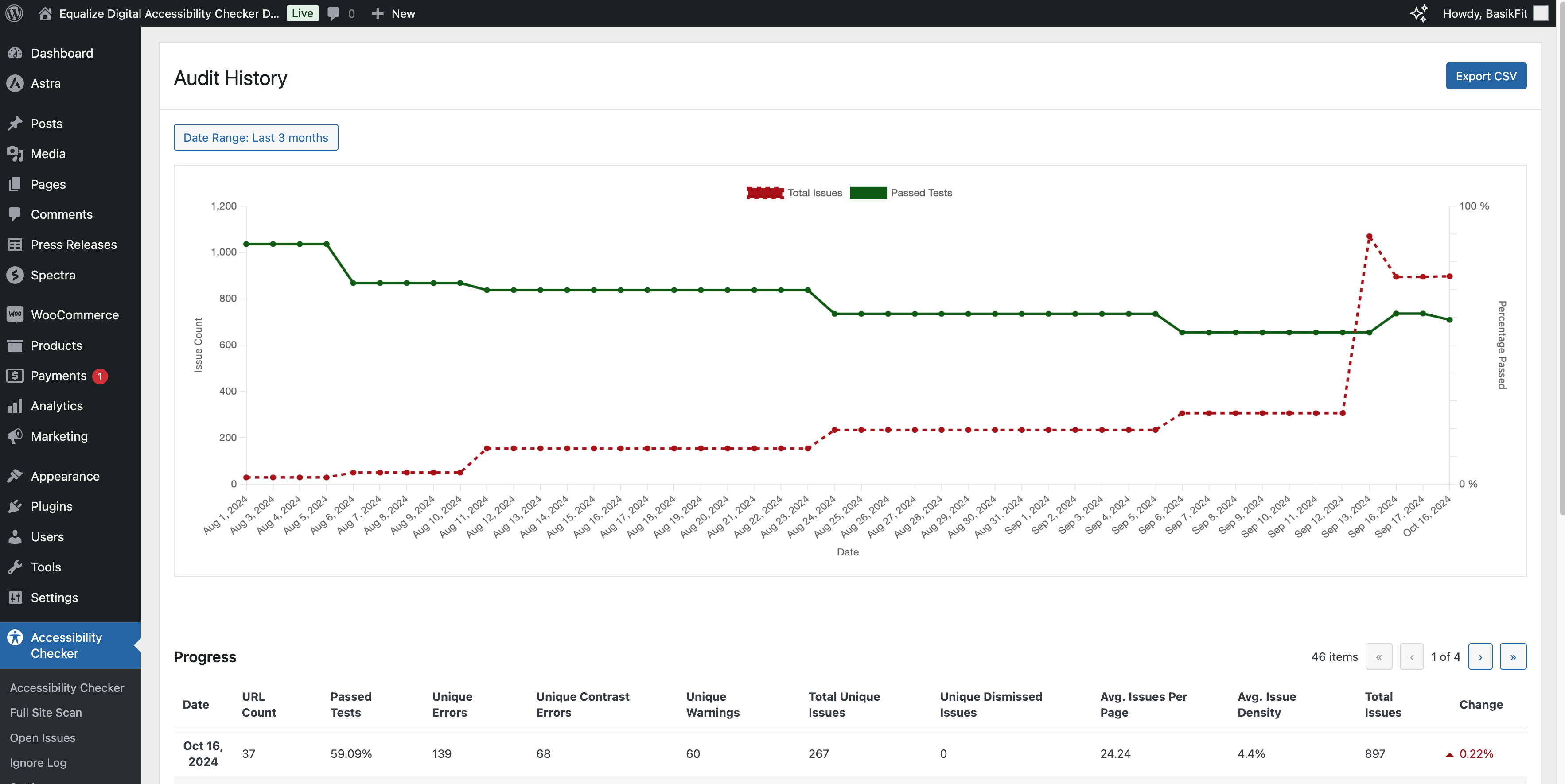Click the Plugins plug icon

15,506
